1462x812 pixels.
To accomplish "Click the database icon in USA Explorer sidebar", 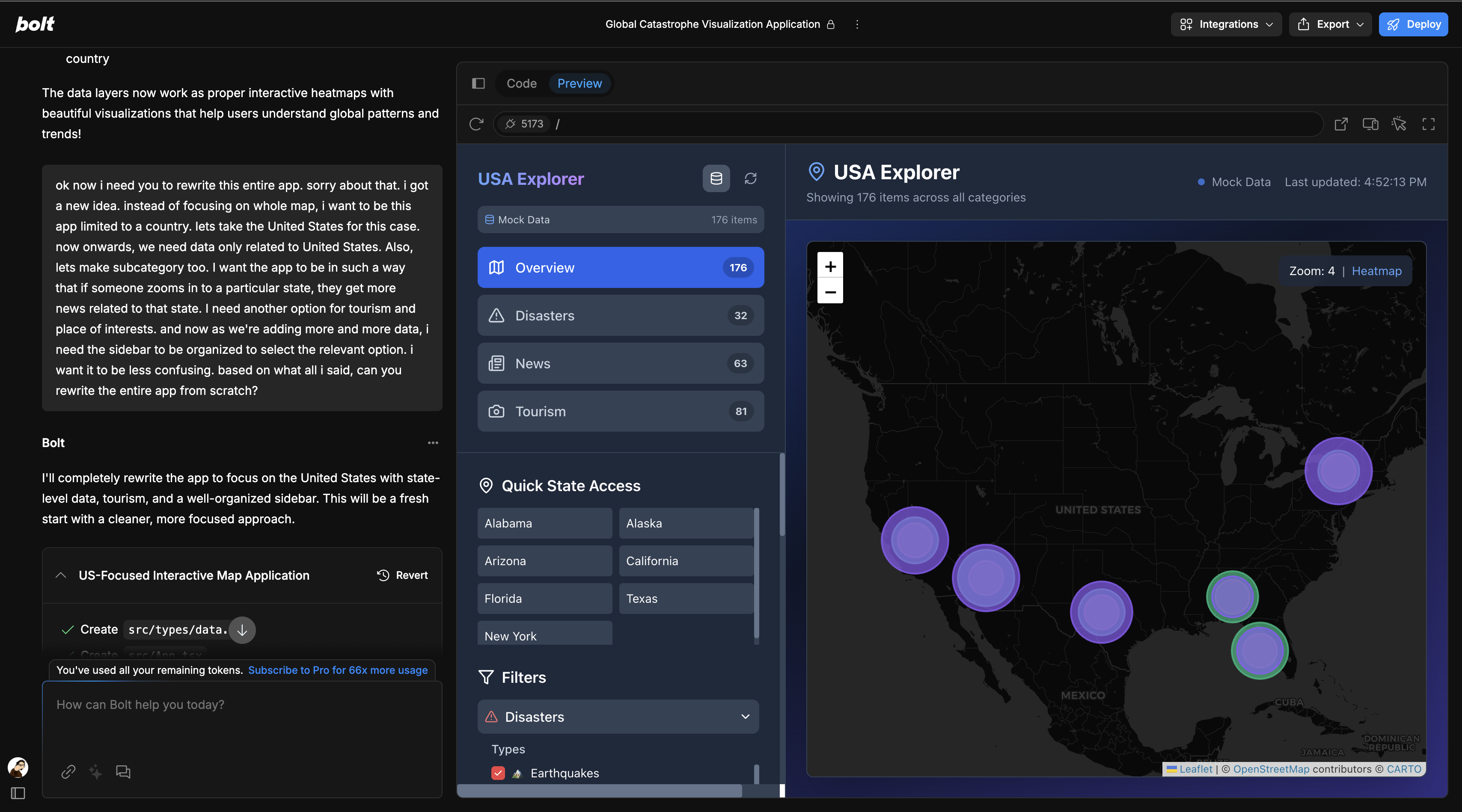I will coord(716,179).
